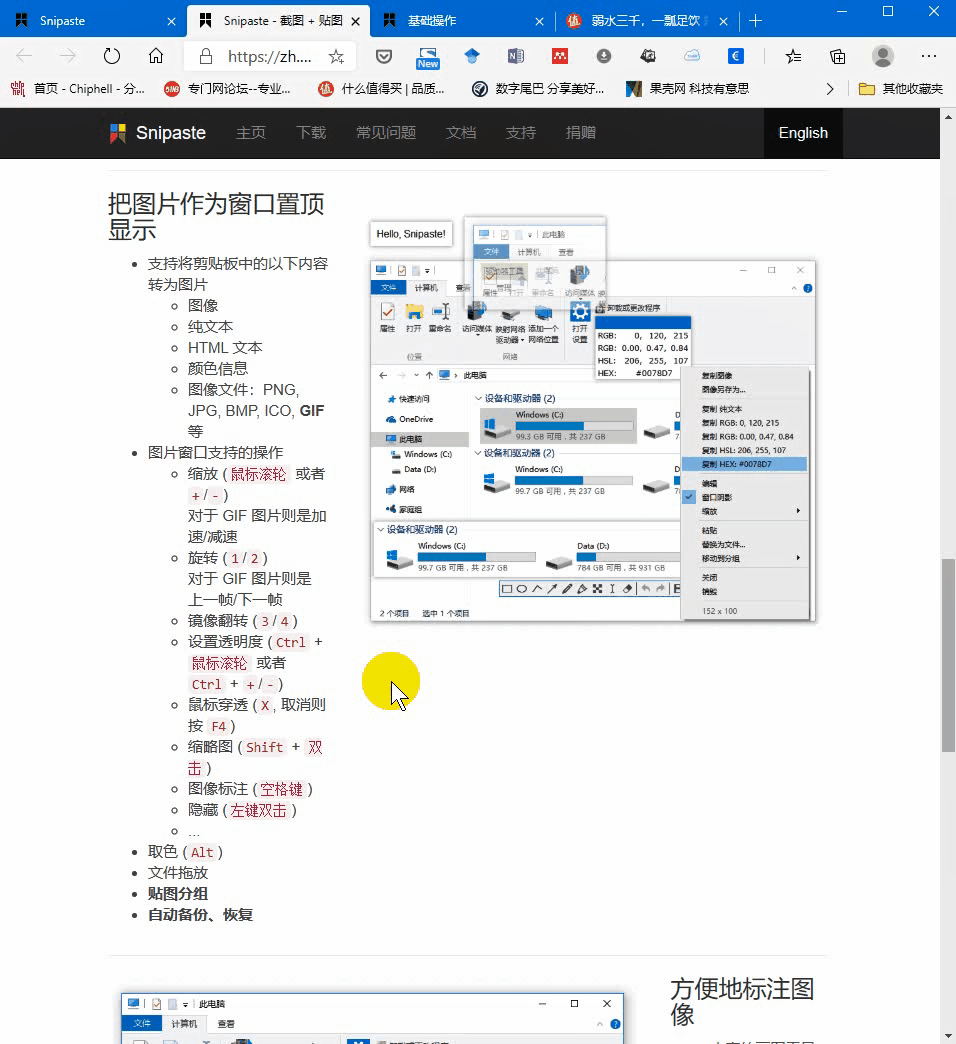Open the Collections icon

[837, 57]
